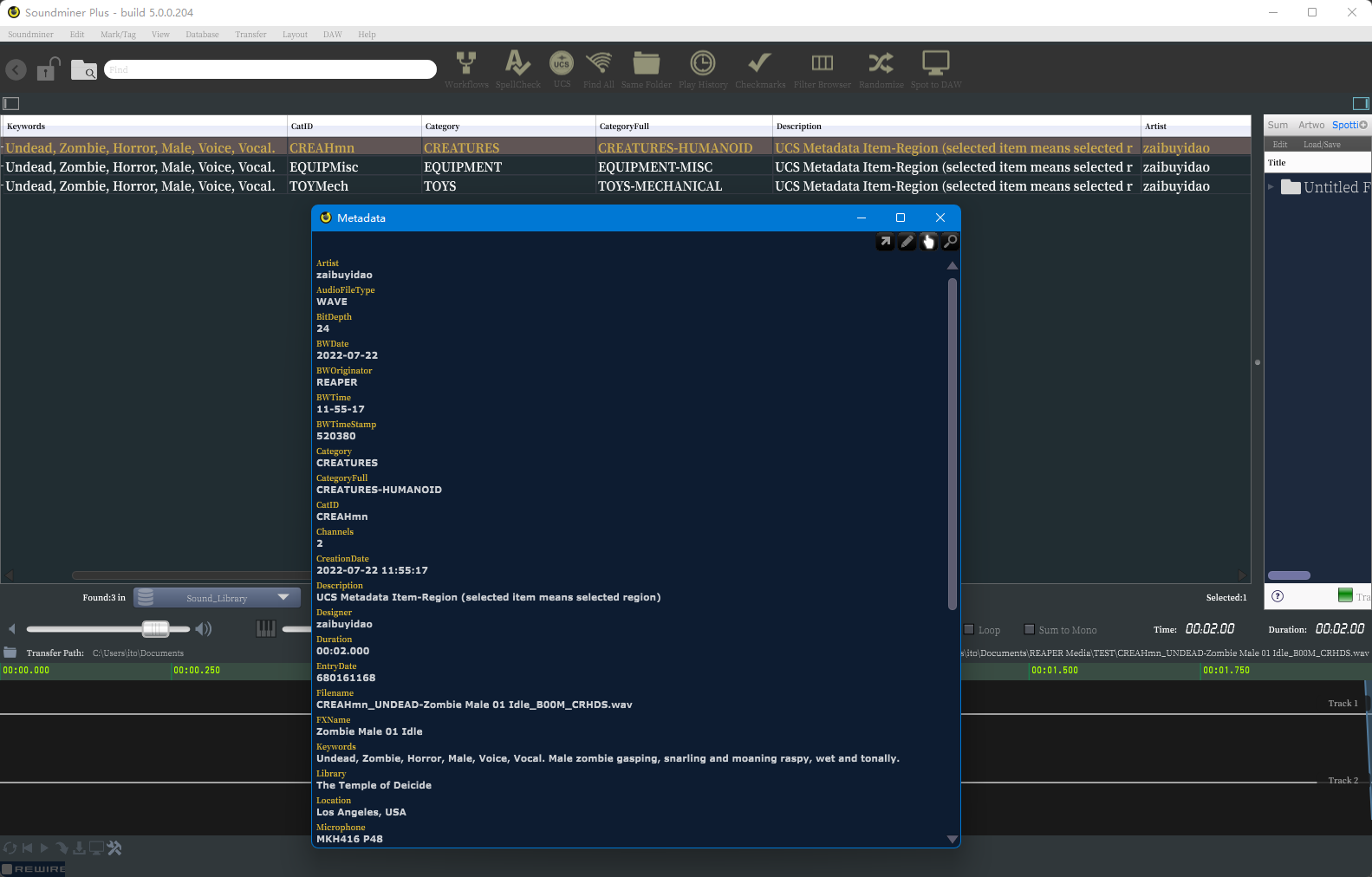Click the monitor icon in the transport bar
This screenshot has height=877, width=1372.
click(x=96, y=848)
